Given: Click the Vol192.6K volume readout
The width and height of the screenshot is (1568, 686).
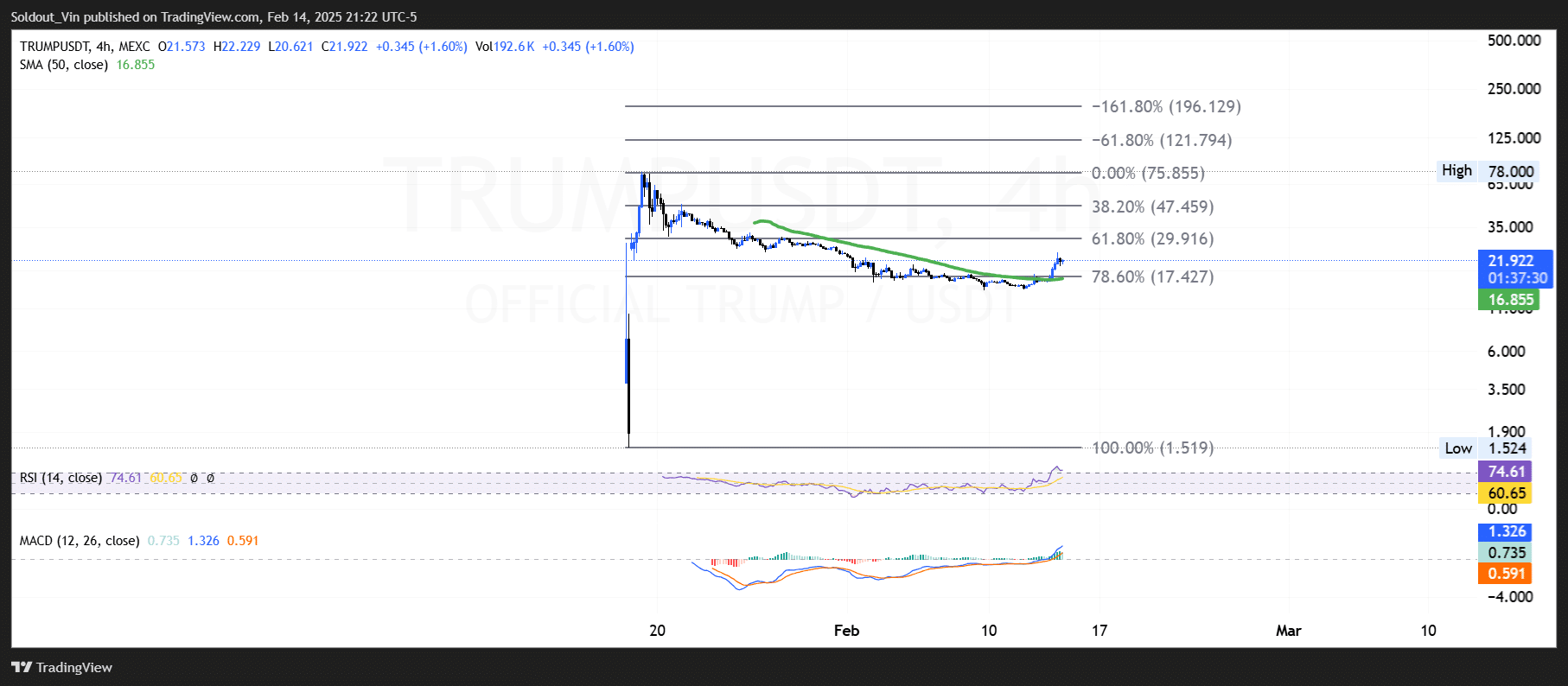Looking at the screenshot, I should 505,47.
